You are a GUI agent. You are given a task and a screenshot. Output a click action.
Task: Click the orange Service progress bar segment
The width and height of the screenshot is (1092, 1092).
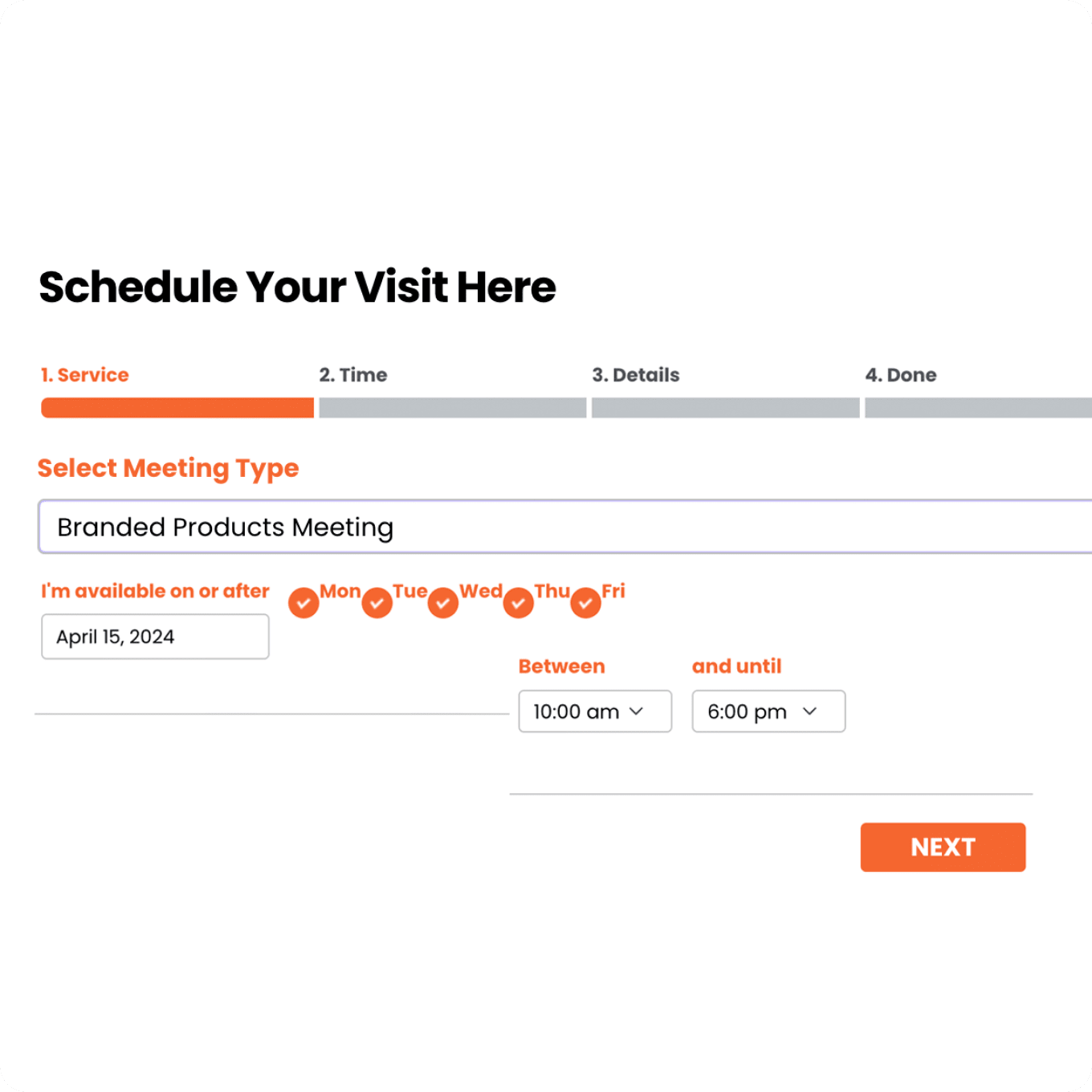(177, 408)
